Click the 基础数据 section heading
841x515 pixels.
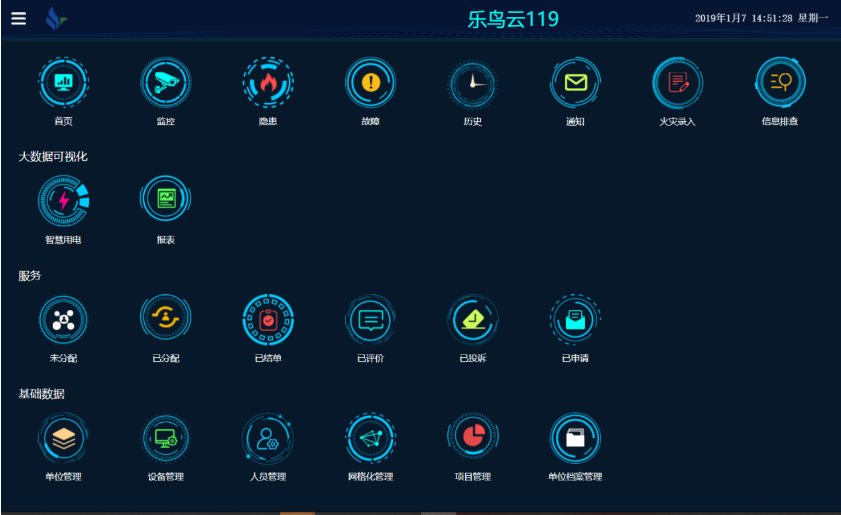41,394
